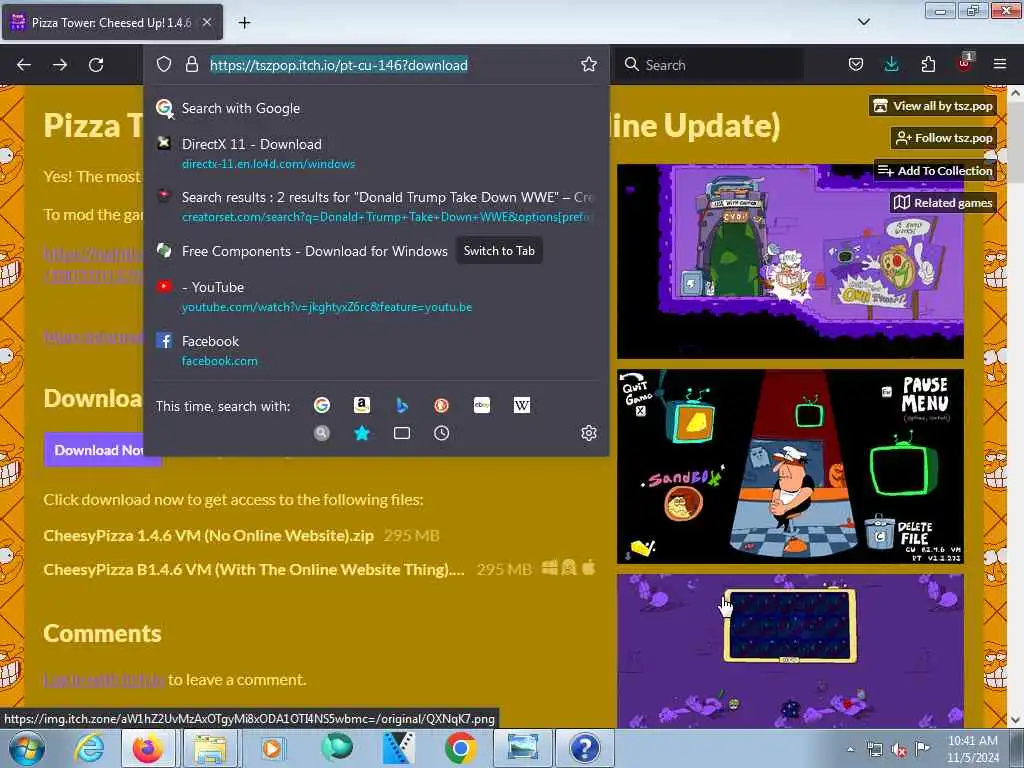Open the Firefox hamburger menu

tap(1000, 64)
